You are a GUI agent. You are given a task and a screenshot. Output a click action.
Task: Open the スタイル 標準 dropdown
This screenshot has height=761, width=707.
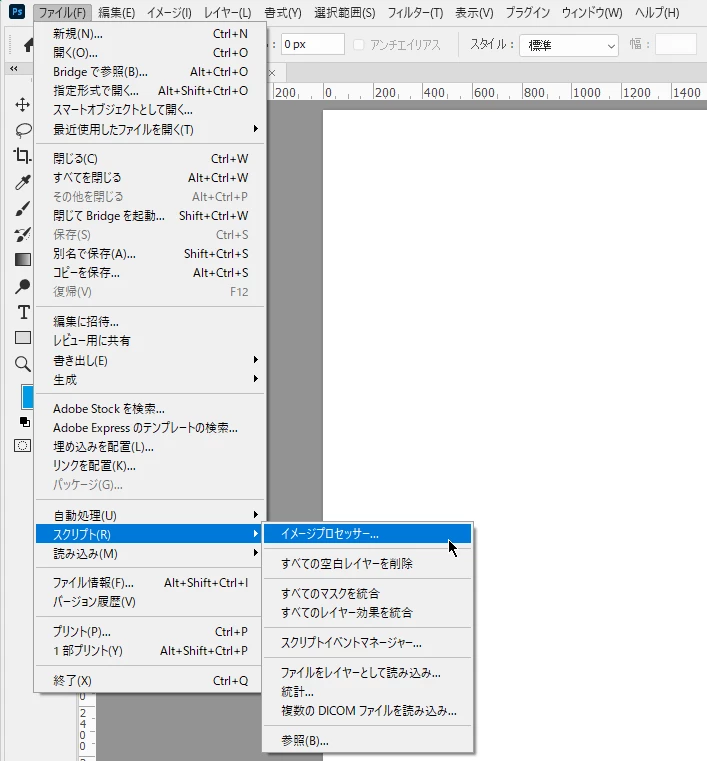[x=569, y=46]
